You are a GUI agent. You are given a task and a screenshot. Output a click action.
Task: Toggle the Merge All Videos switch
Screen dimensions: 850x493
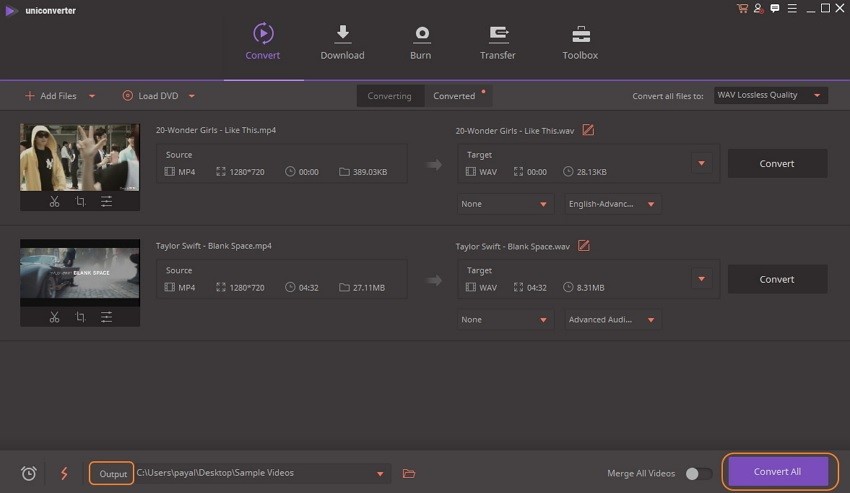[x=698, y=473]
